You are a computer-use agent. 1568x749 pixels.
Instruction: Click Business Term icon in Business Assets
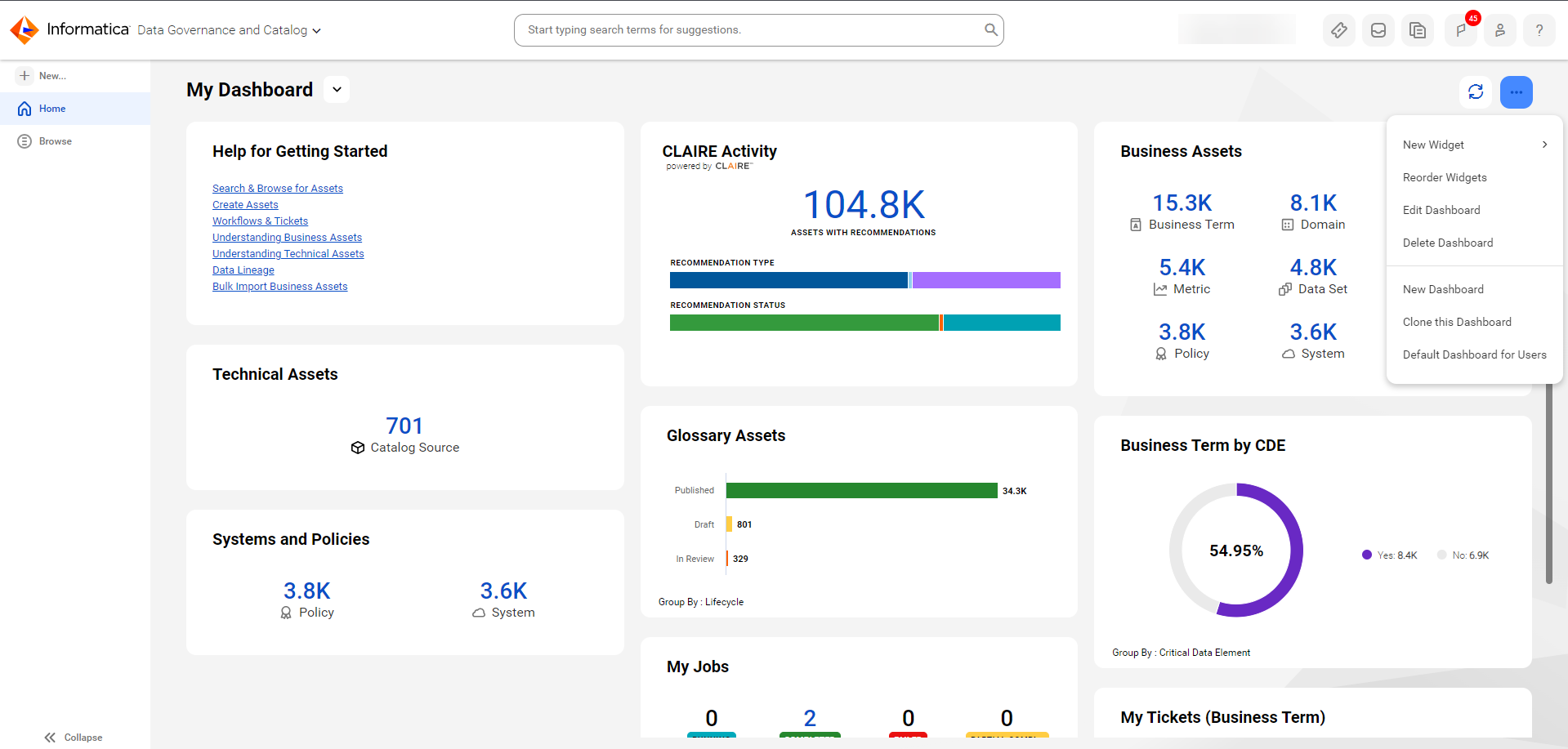(x=1136, y=225)
